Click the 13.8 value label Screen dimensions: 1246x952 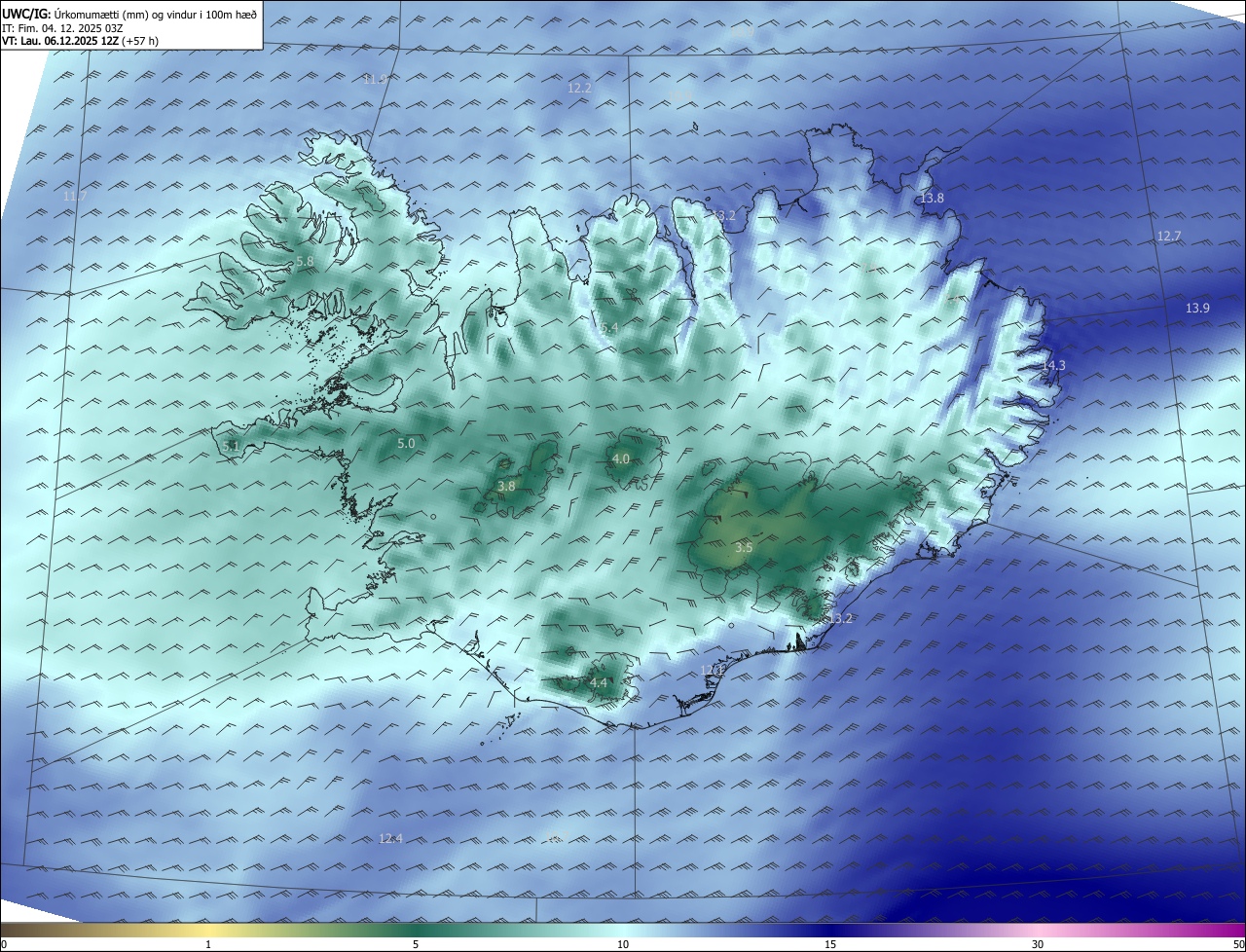pos(933,199)
